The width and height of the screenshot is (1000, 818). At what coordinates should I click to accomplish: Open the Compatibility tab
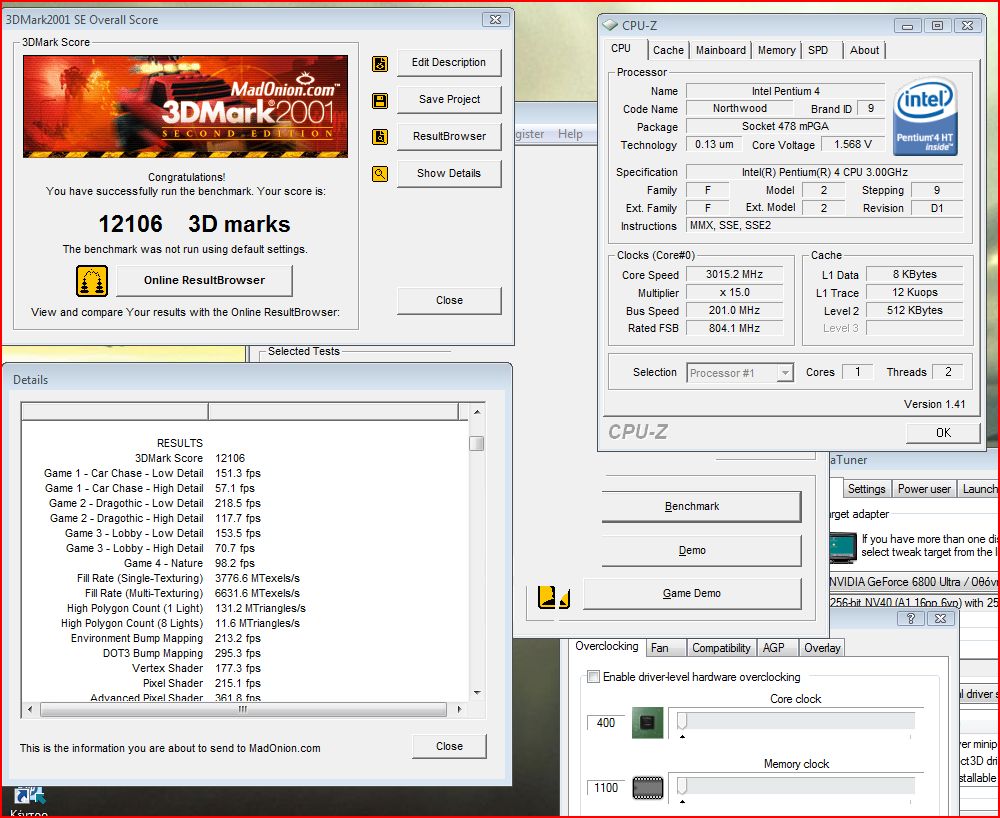pyautogui.click(x=721, y=648)
